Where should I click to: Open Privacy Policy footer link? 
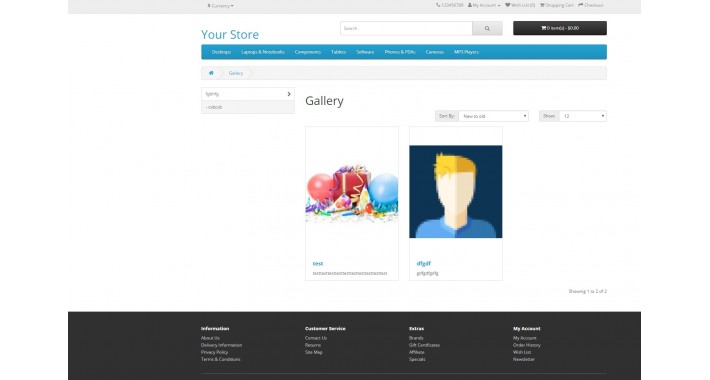[x=215, y=352]
